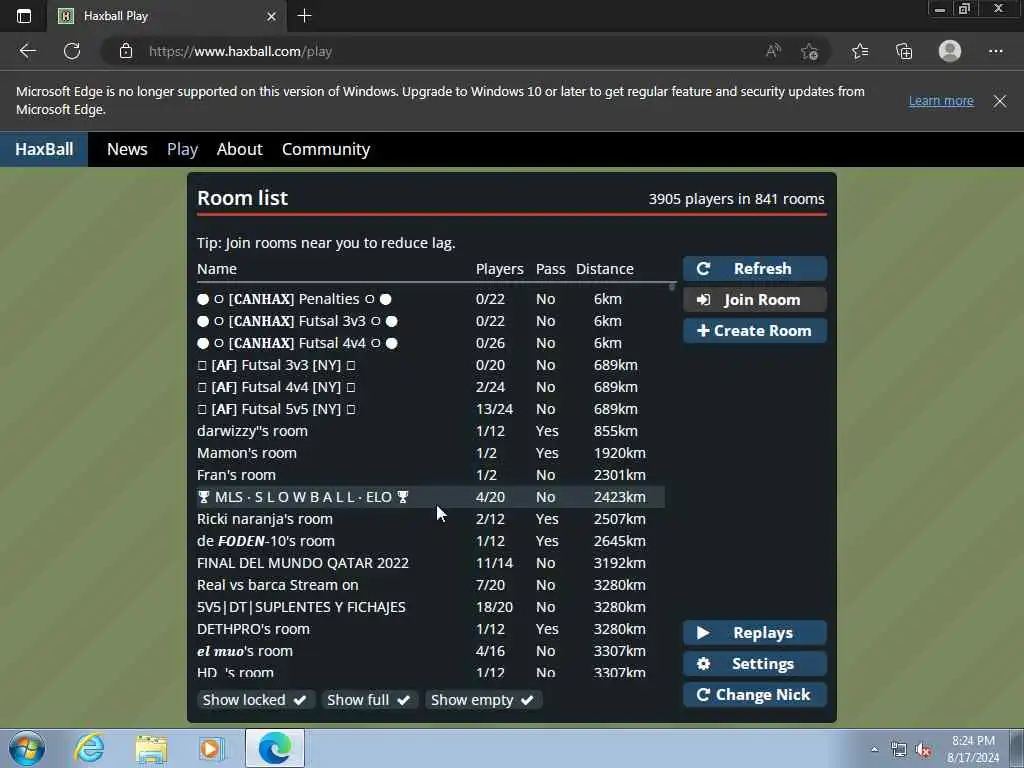Close the Haxball Play tab
The image size is (1024, 768).
point(272,16)
